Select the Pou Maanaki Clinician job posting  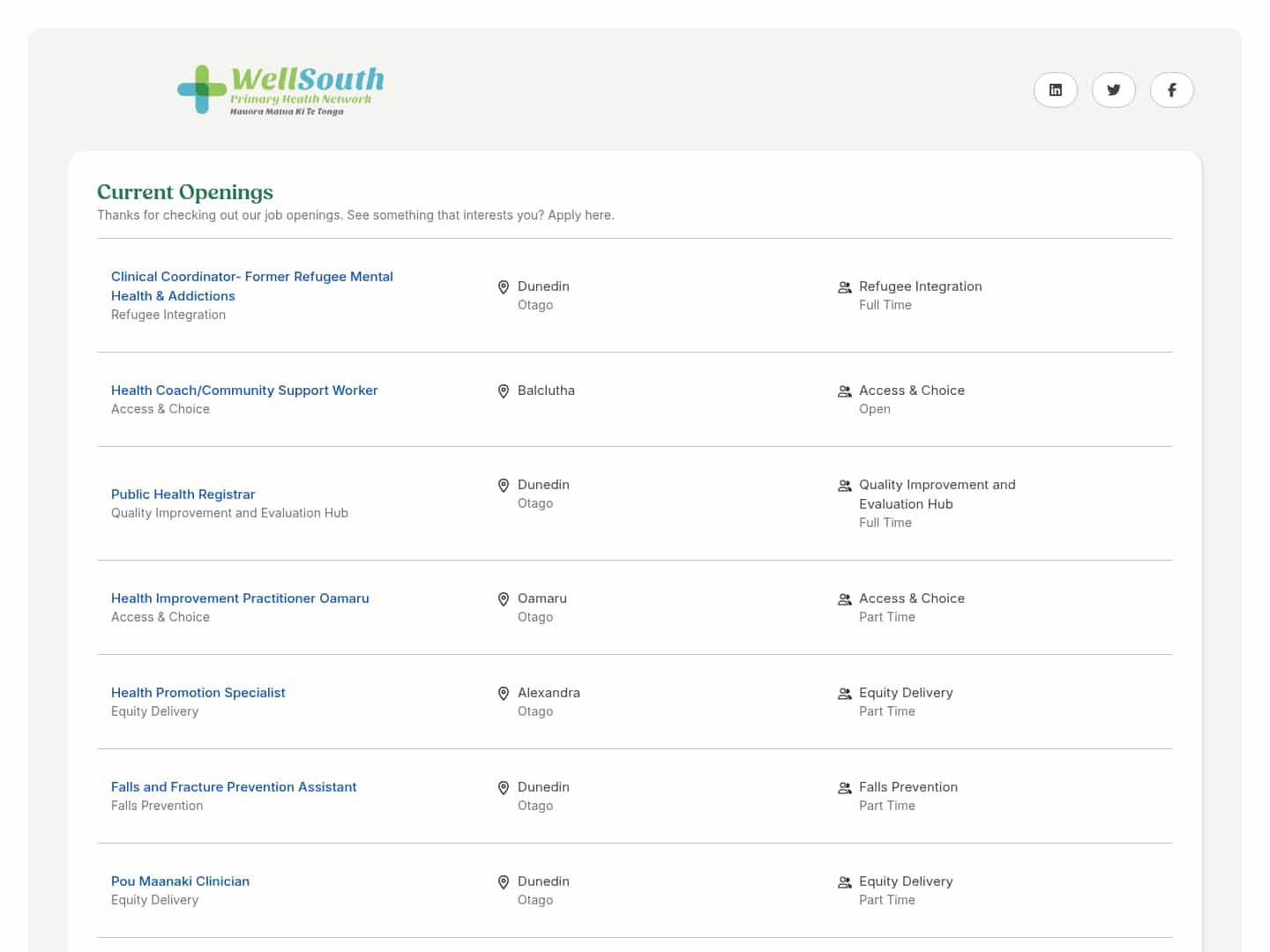coord(180,881)
